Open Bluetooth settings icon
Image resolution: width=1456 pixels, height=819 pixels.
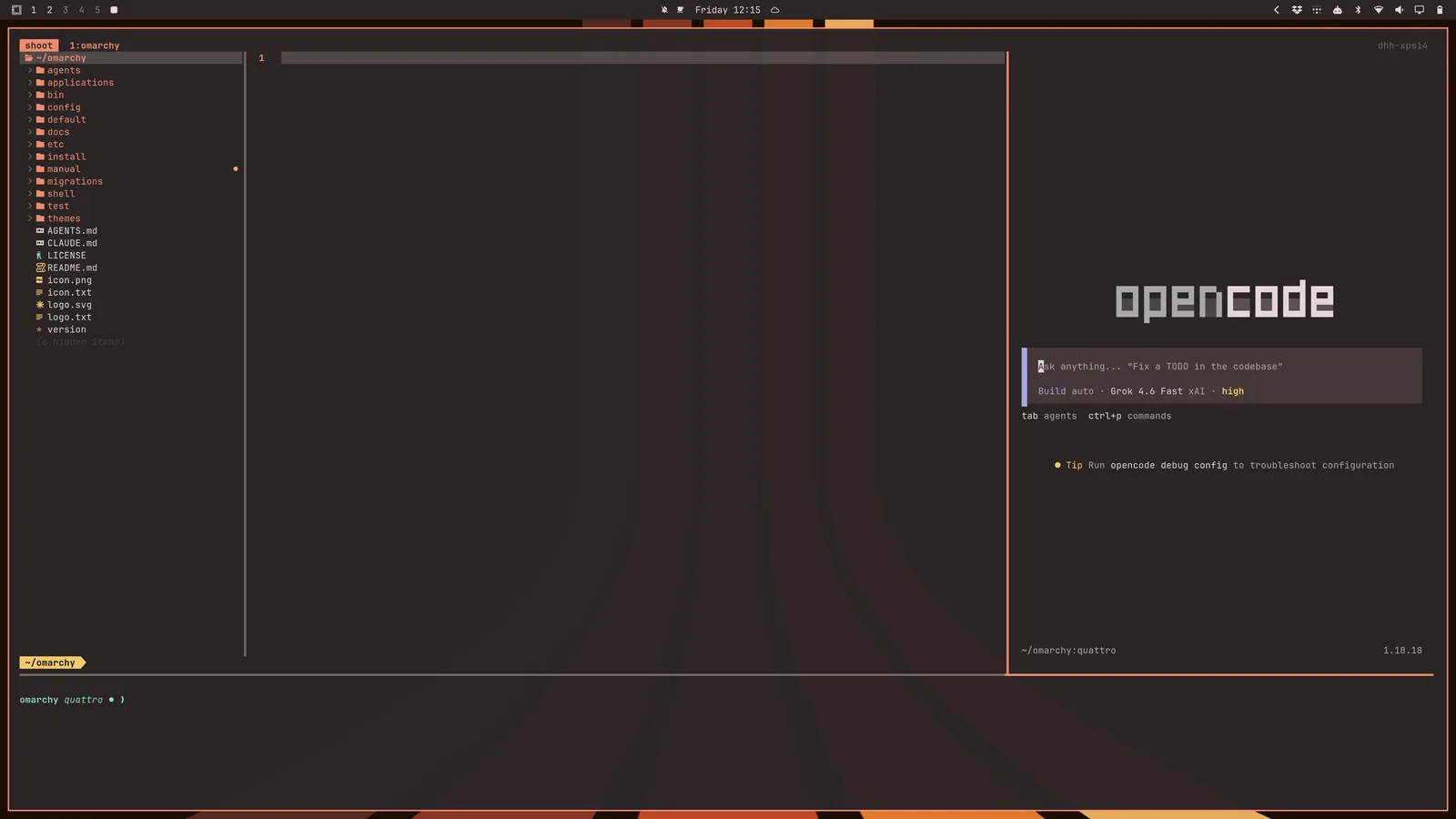pyautogui.click(x=1358, y=10)
